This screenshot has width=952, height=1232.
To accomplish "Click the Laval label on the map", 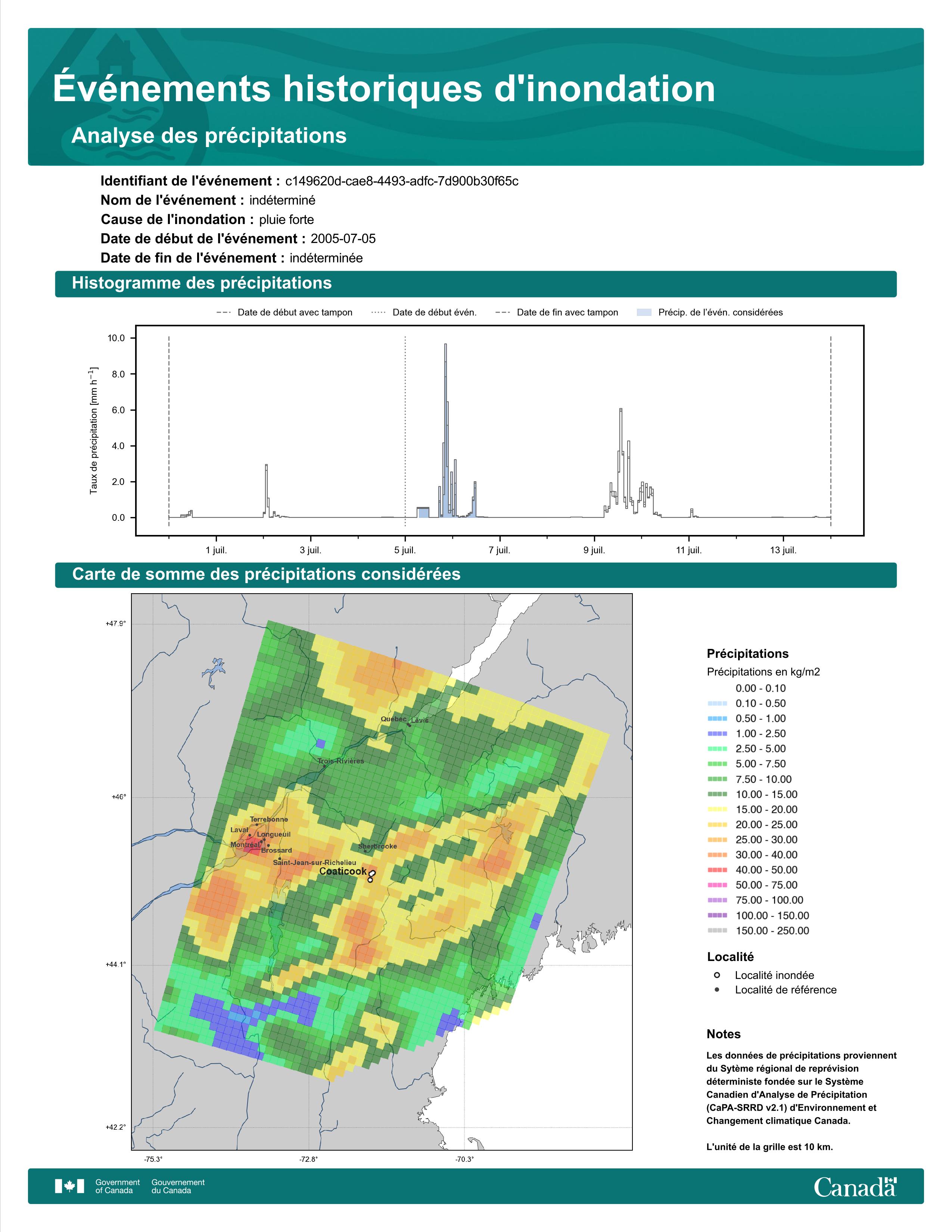I will pos(239,830).
